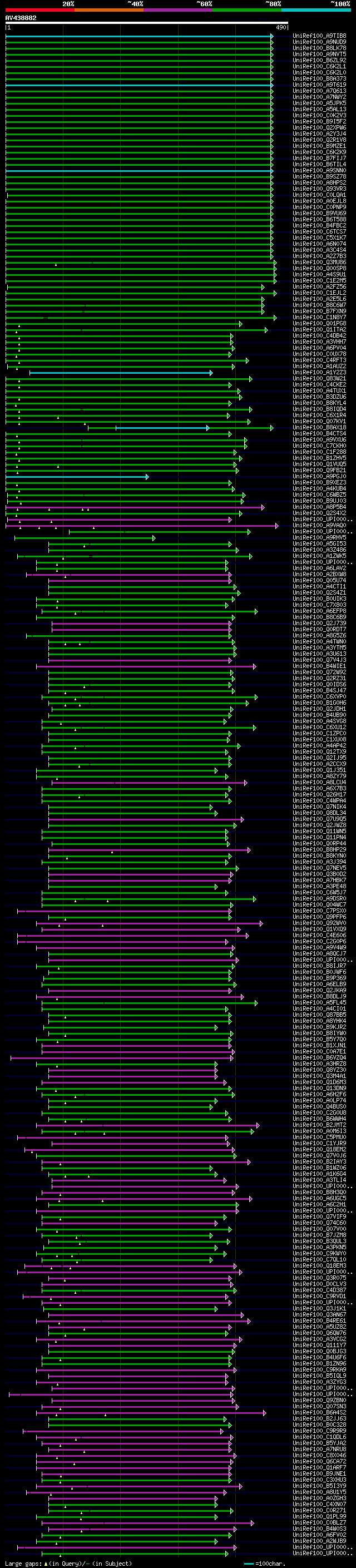
Task: Click hit label UniRef100_A6N074
Action: [319, 244]
